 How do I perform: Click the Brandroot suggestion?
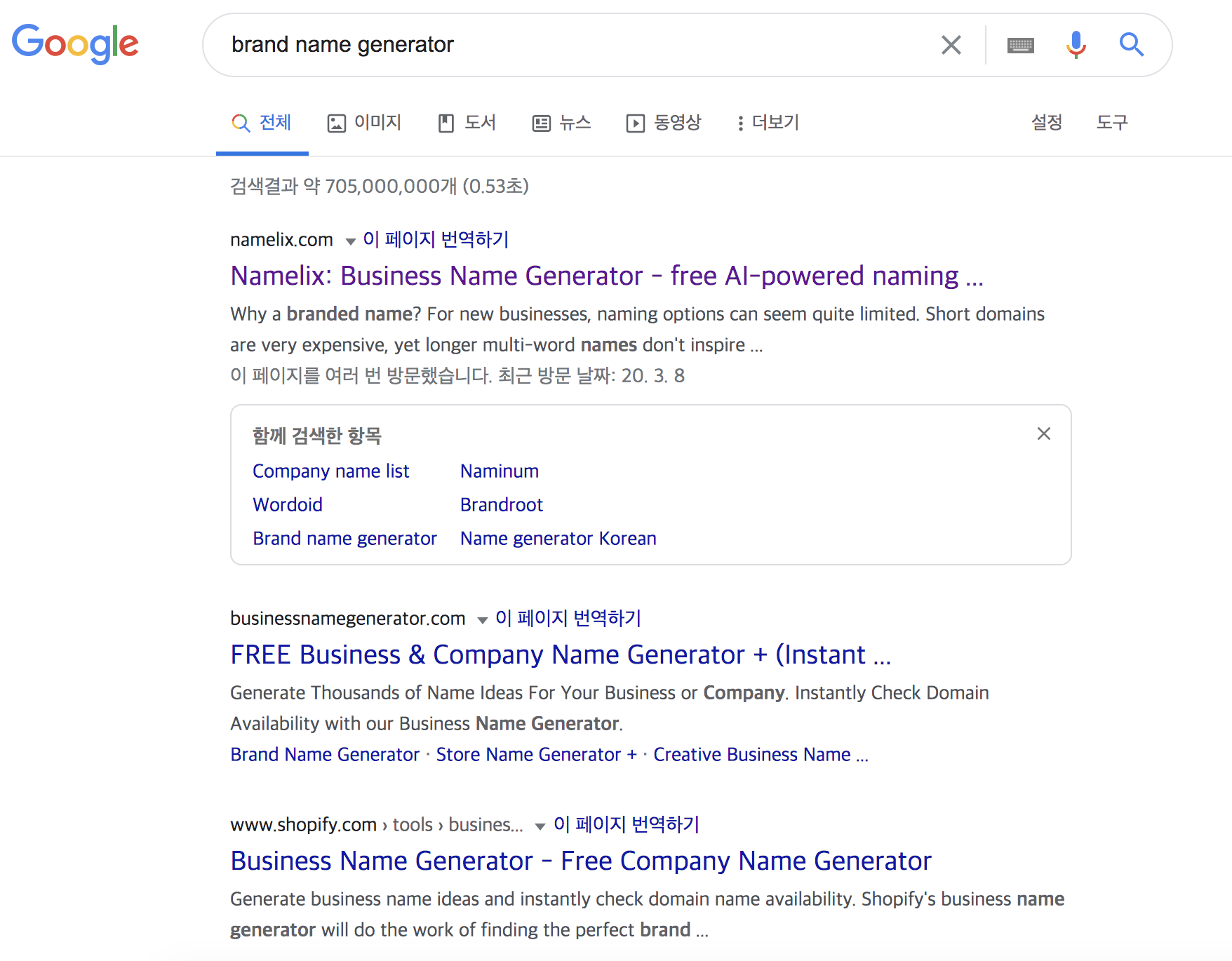tap(502, 504)
